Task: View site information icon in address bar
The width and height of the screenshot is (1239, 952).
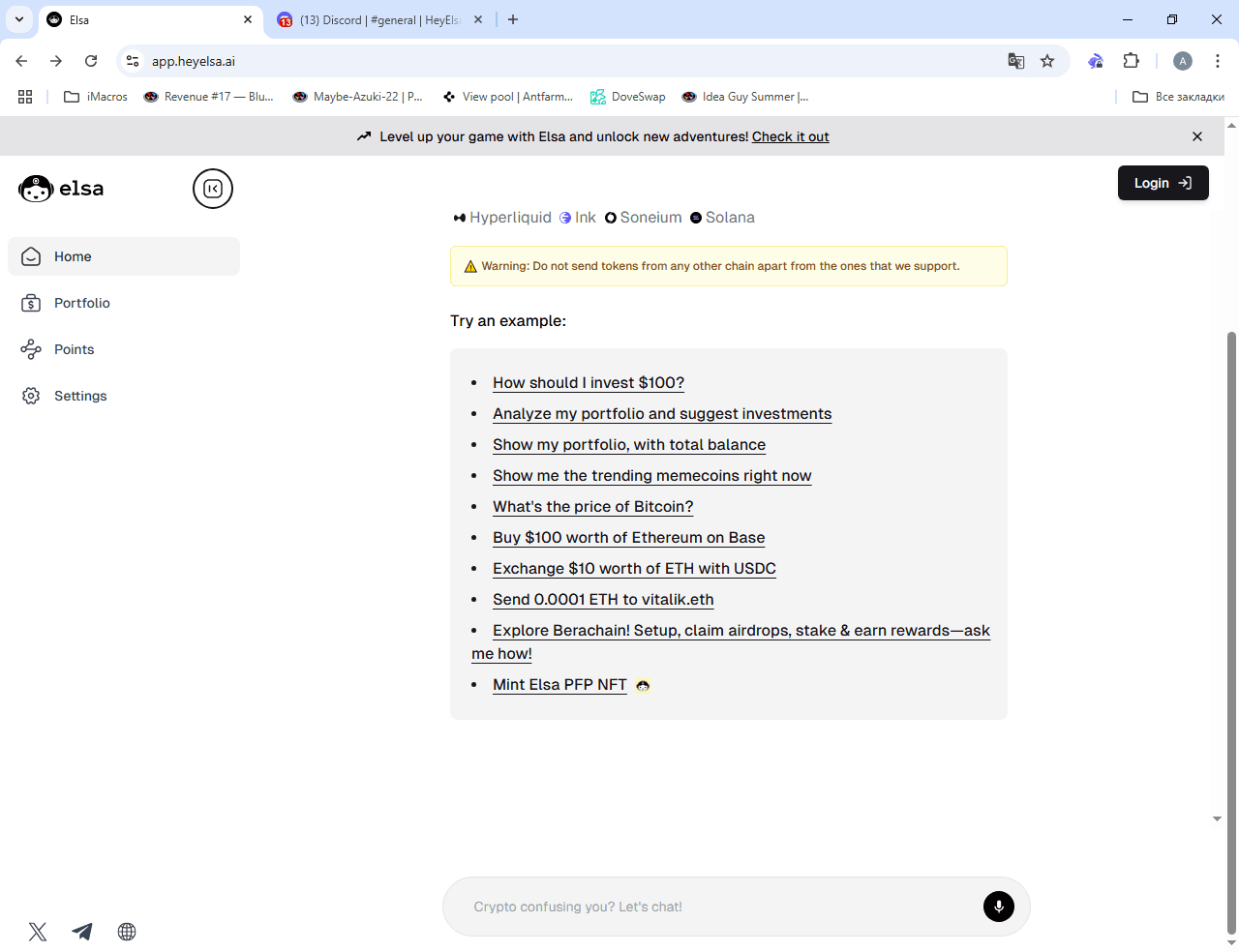Action: point(133,61)
